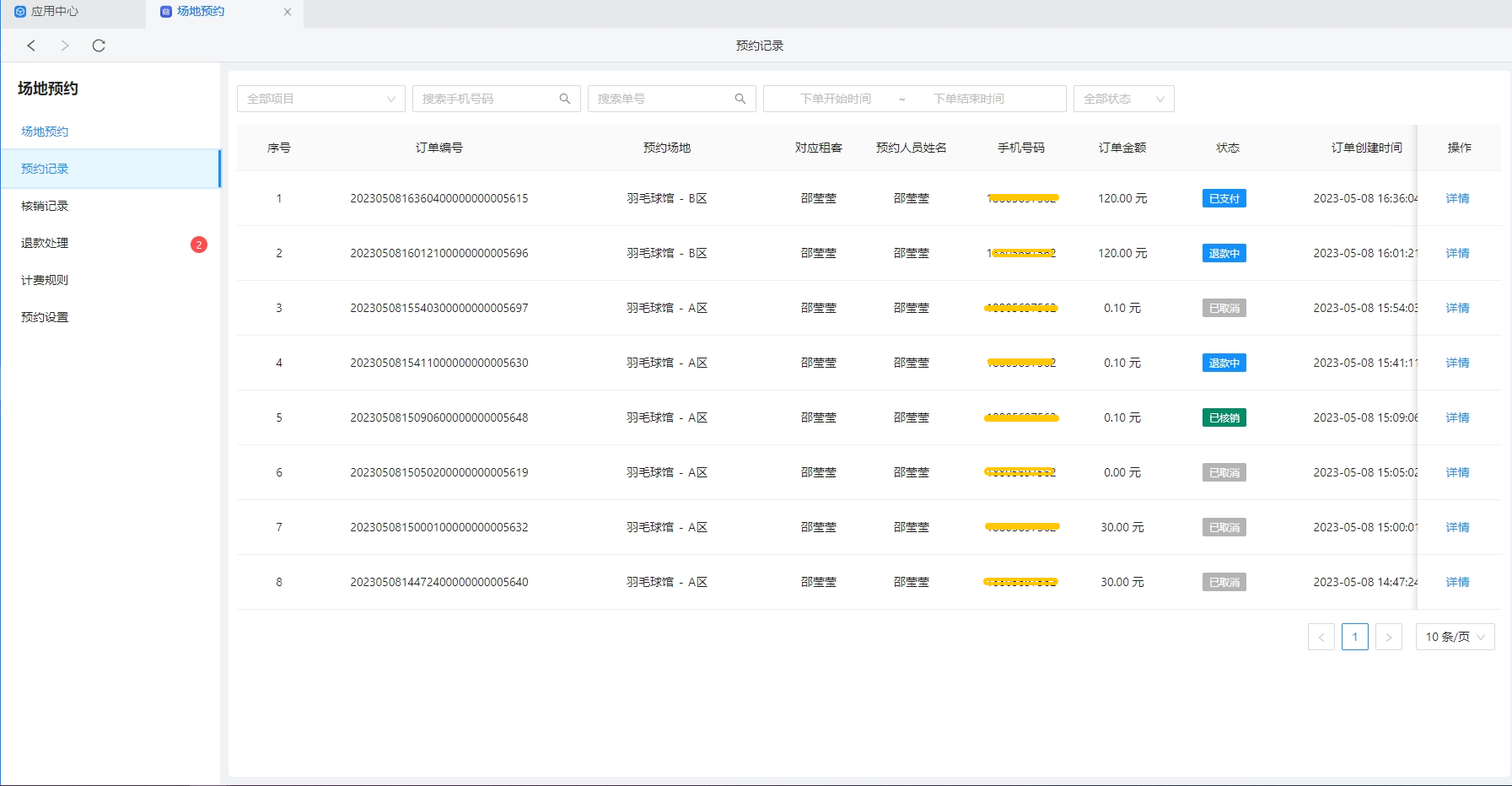This screenshot has height=786, width=1512.
Task: Open 详情 for order ending 5696
Action: tap(1457, 253)
